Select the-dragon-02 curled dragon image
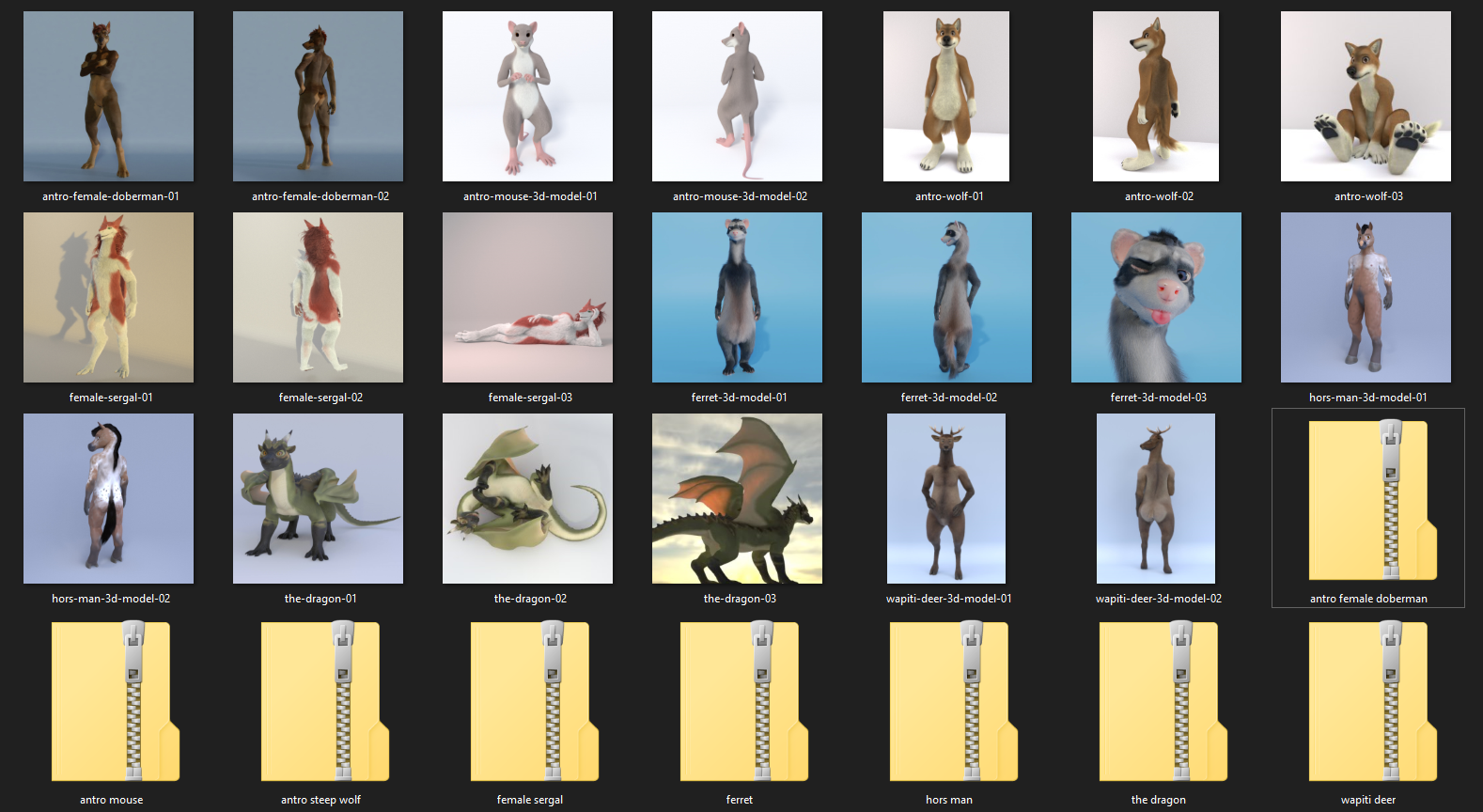Viewport: 1483px width, 812px height. (527, 498)
